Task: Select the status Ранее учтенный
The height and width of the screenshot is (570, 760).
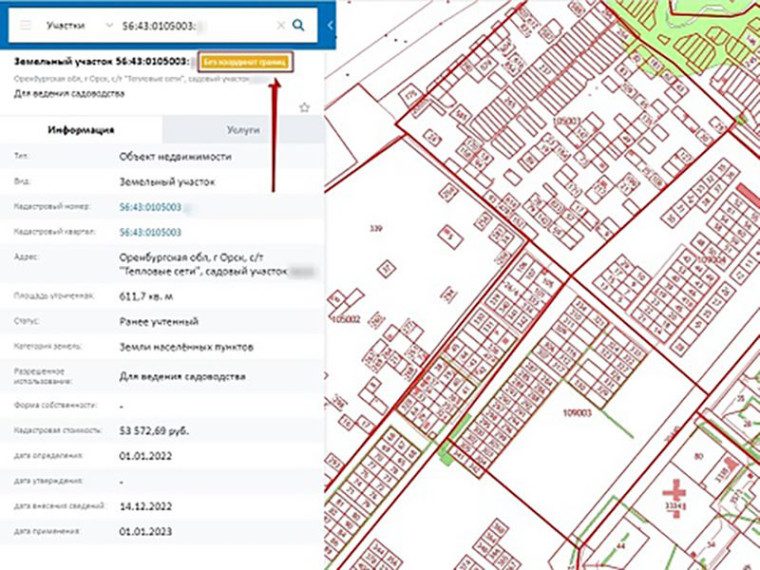Action: click(x=159, y=321)
